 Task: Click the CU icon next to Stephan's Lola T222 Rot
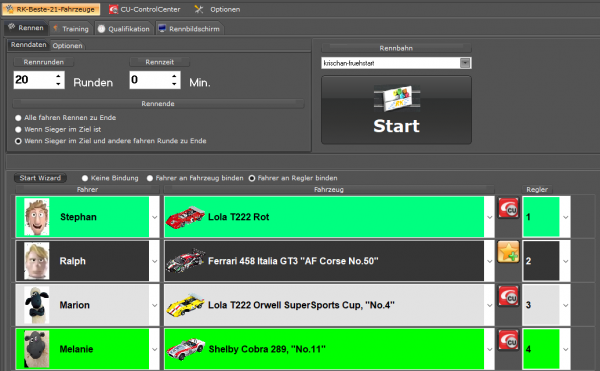[x=508, y=208]
